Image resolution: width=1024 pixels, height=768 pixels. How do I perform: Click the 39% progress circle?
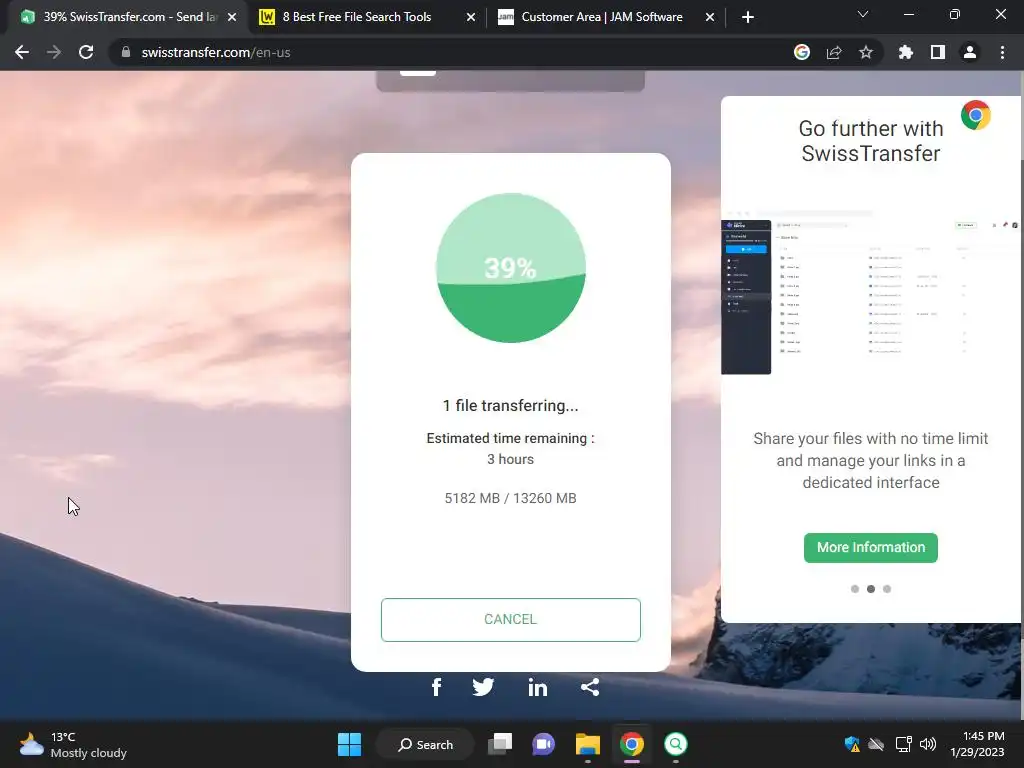click(x=511, y=268)
